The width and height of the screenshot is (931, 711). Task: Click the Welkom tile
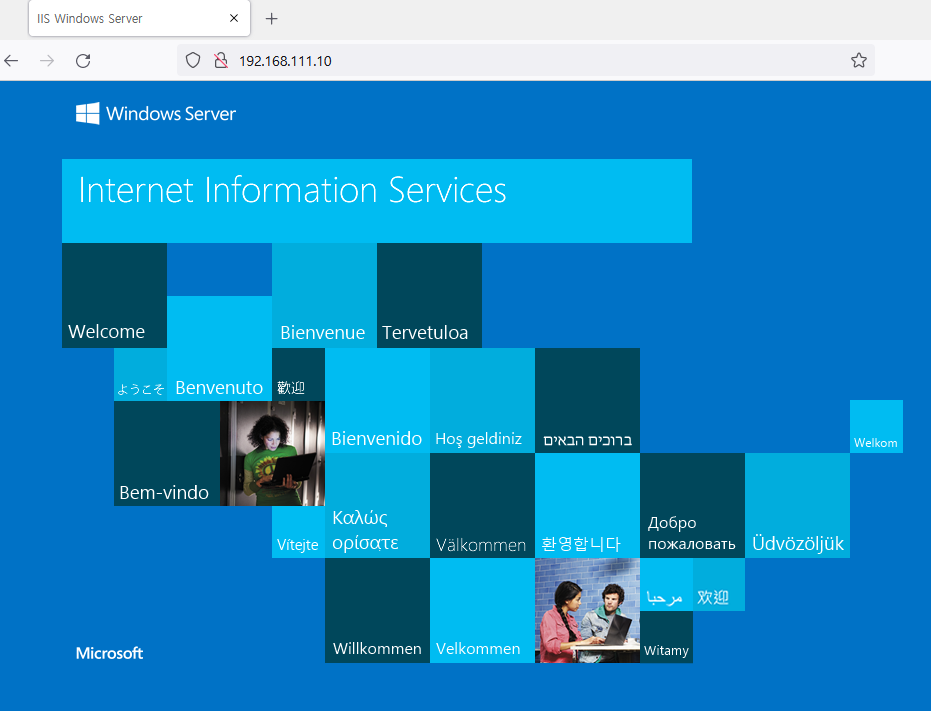pos(876,426)
